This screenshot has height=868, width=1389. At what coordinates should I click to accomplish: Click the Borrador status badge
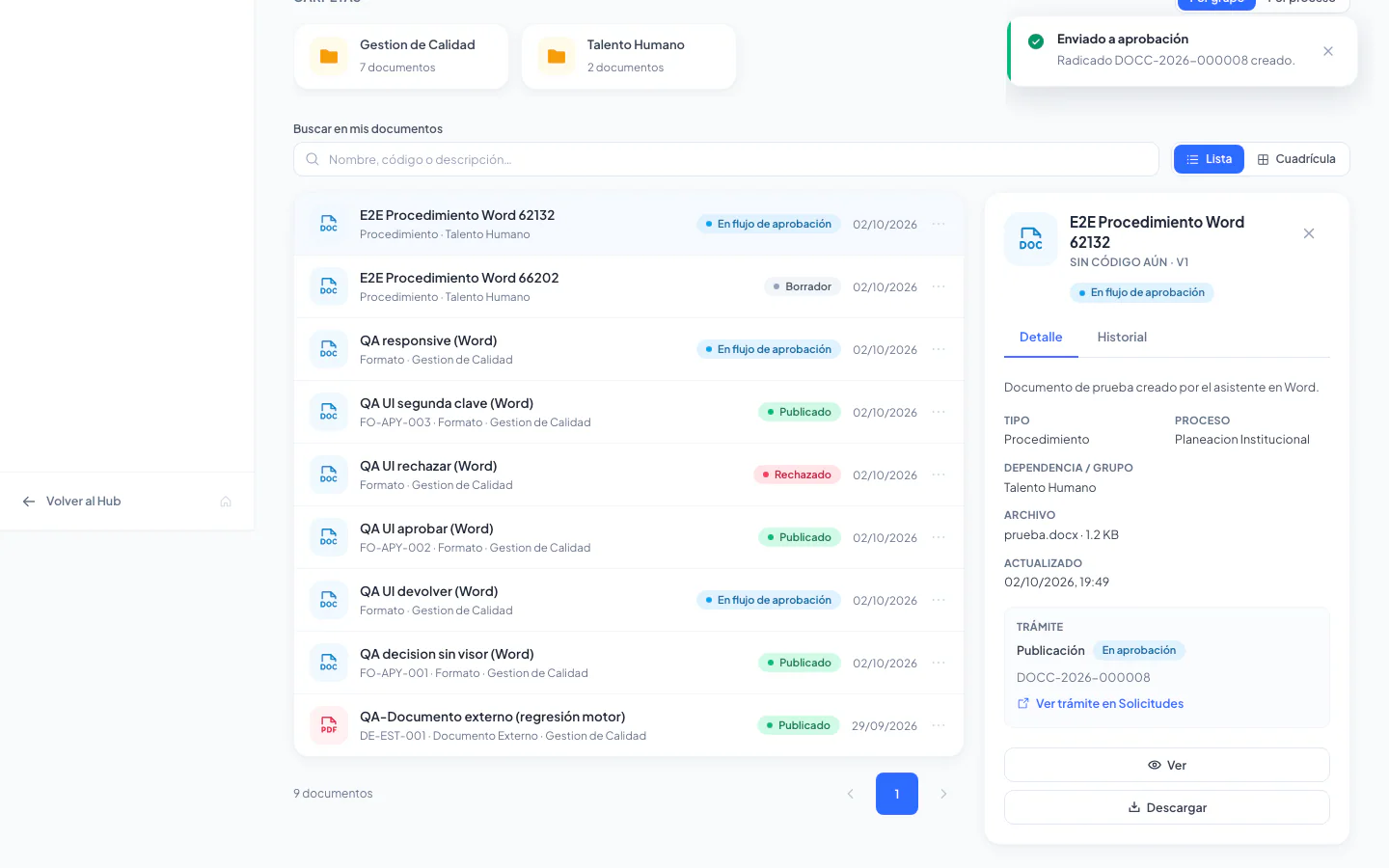803,286
